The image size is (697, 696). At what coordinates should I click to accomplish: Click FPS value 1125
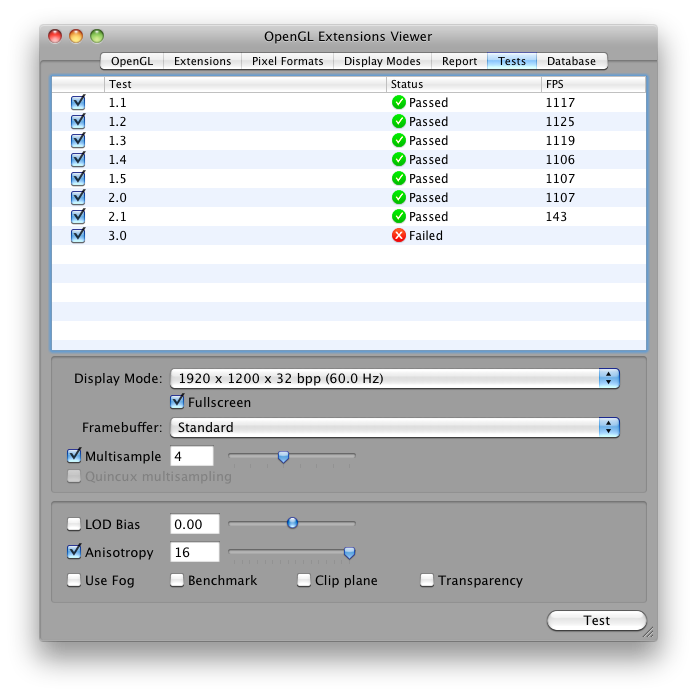pyautogui.click(x=560, y=122)
